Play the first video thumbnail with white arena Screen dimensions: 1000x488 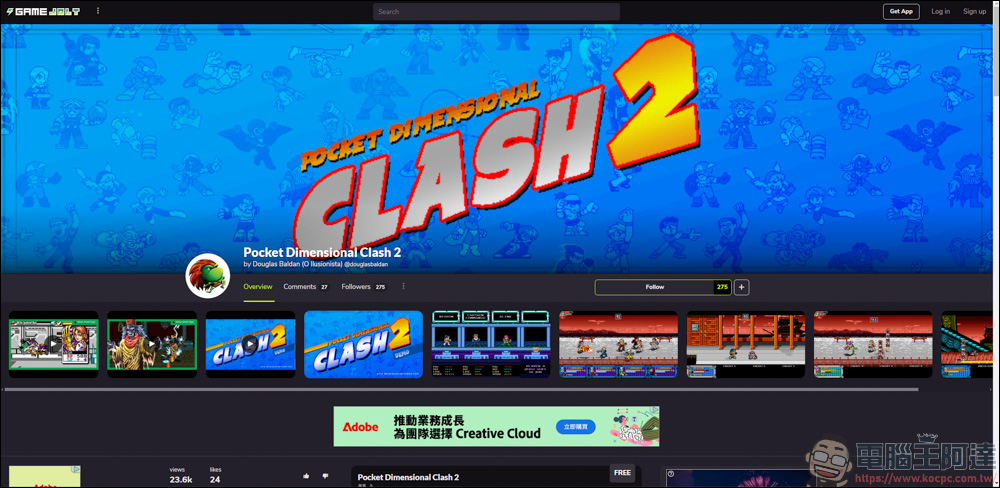(54, 344)
